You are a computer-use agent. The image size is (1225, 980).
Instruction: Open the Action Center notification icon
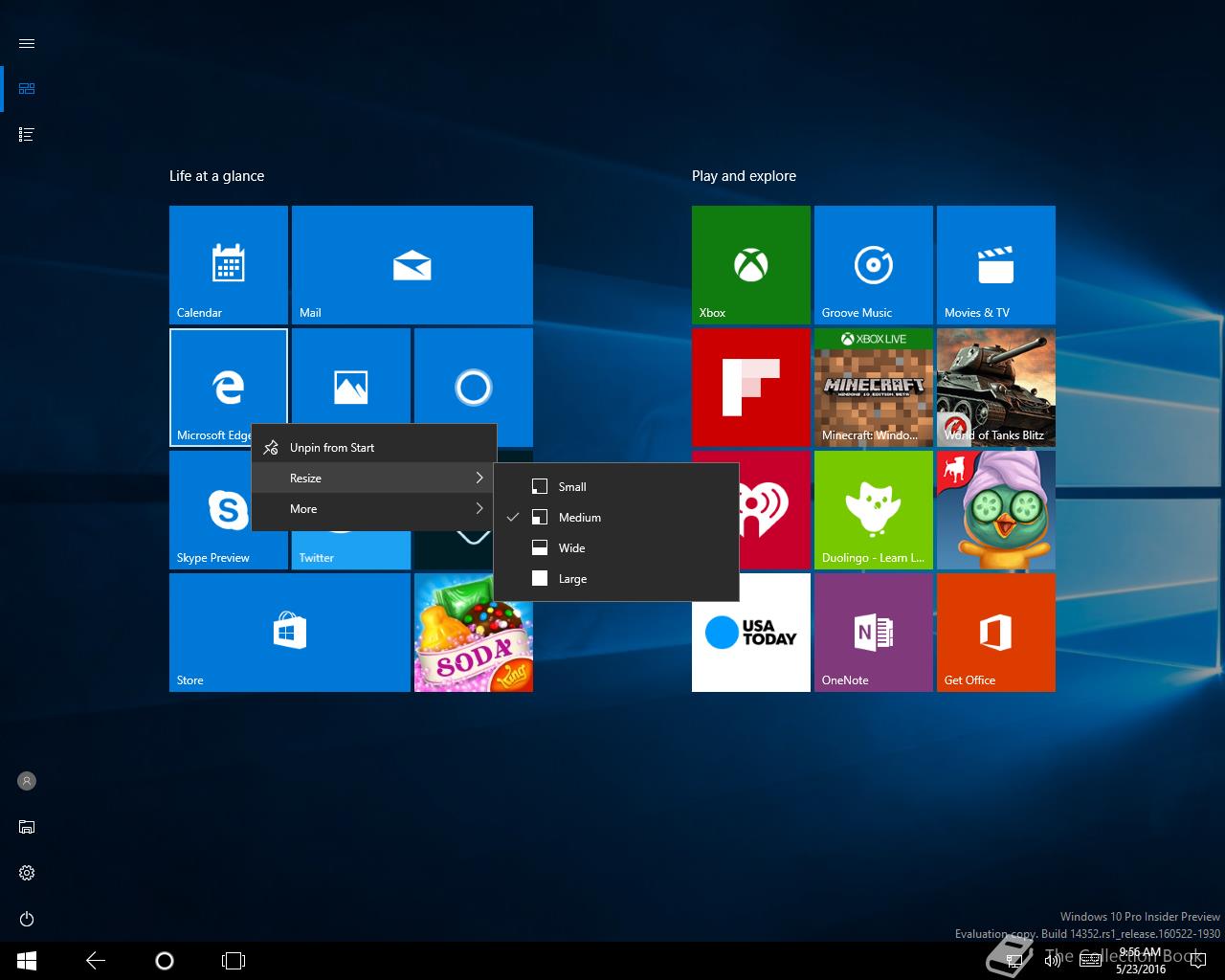1197,960
